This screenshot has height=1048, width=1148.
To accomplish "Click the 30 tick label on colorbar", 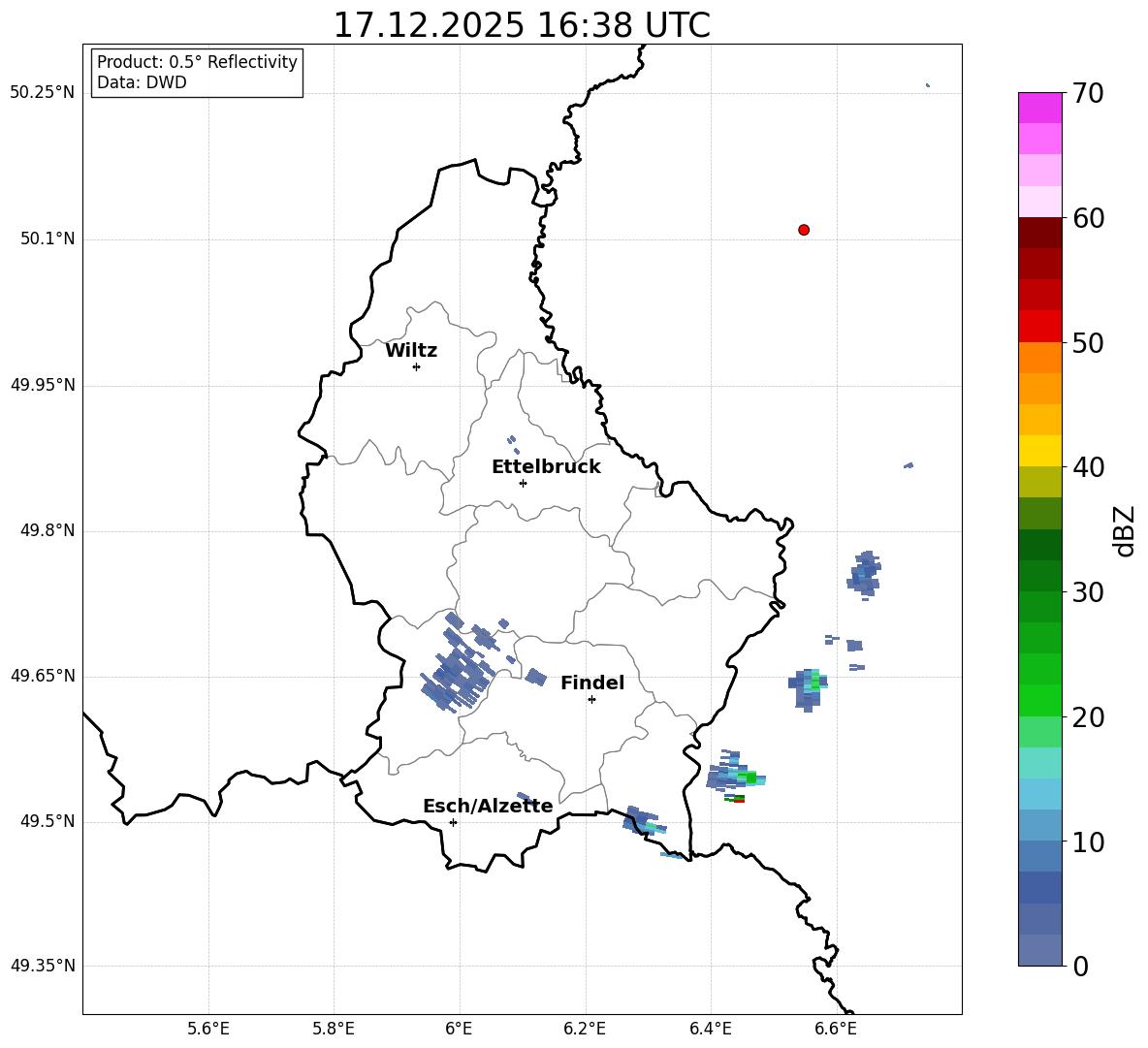I will (1088, 592).
